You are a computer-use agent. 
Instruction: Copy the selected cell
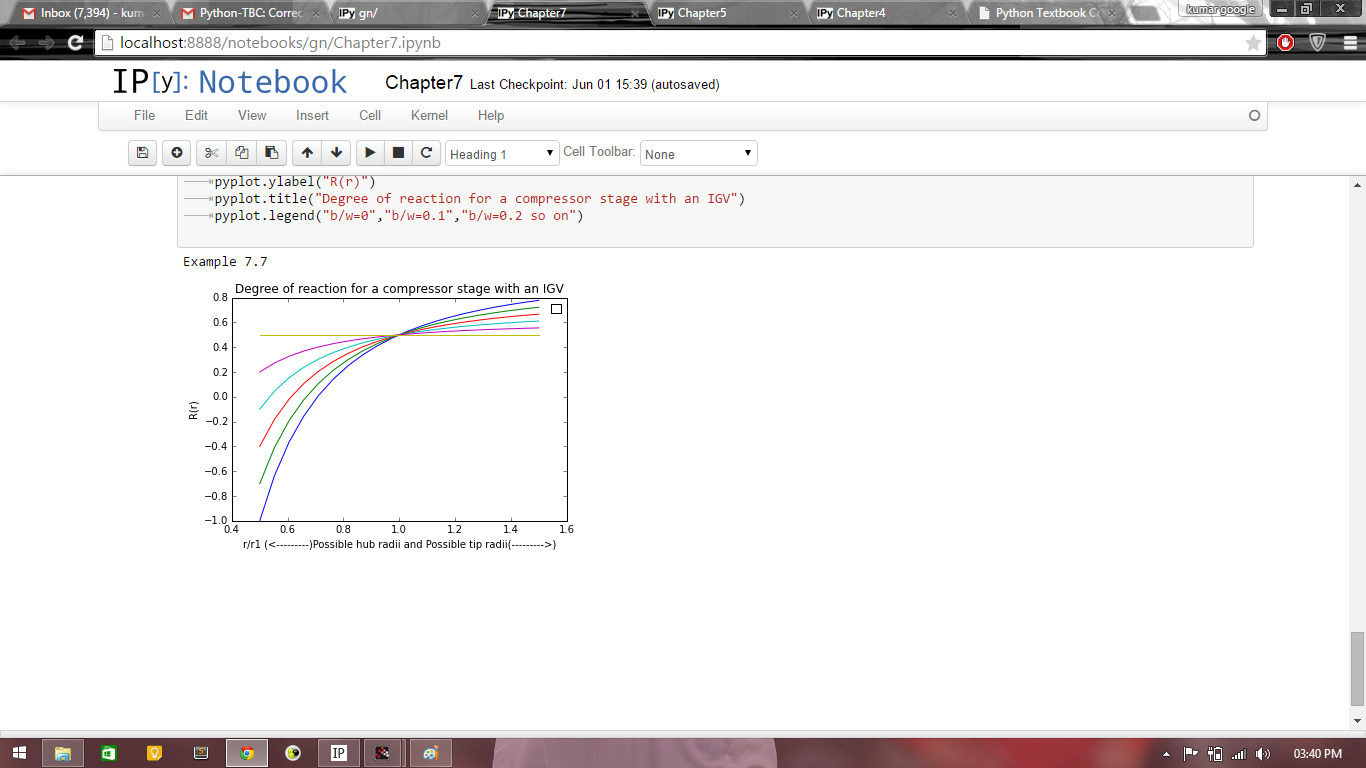(x=241, y=153)
